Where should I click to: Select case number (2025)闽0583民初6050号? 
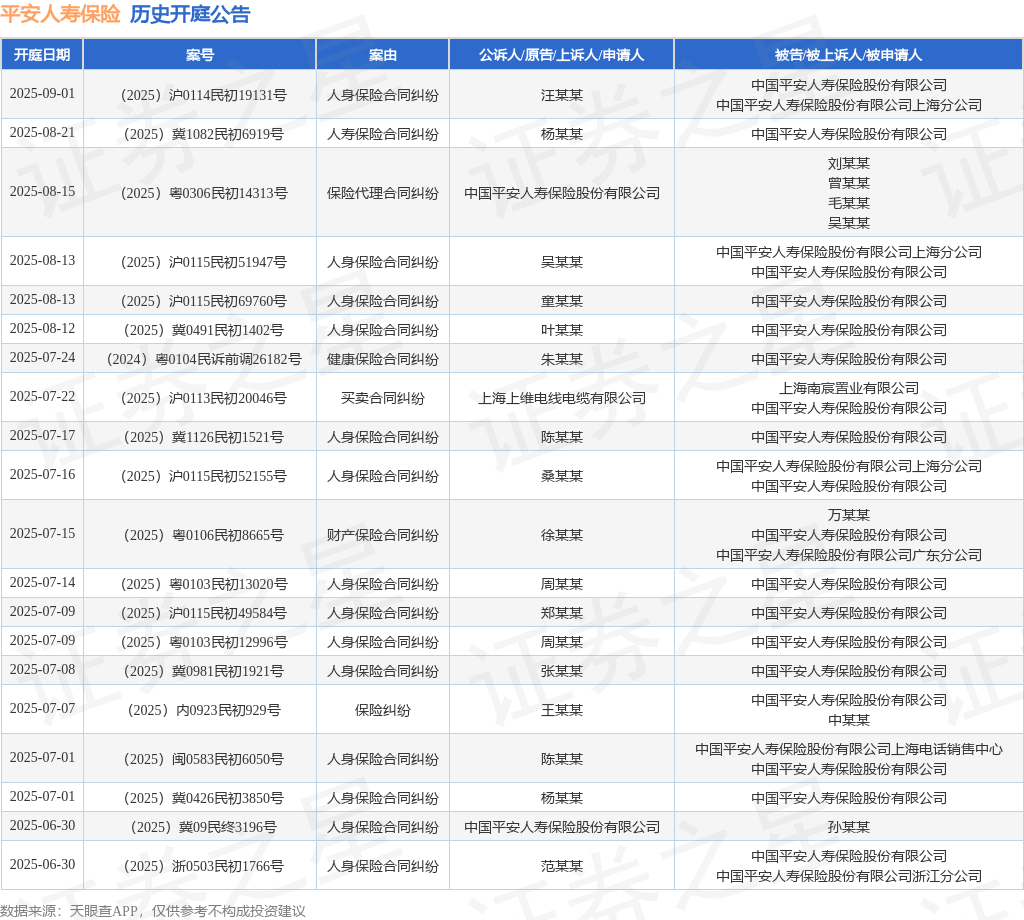pos(204,759)
